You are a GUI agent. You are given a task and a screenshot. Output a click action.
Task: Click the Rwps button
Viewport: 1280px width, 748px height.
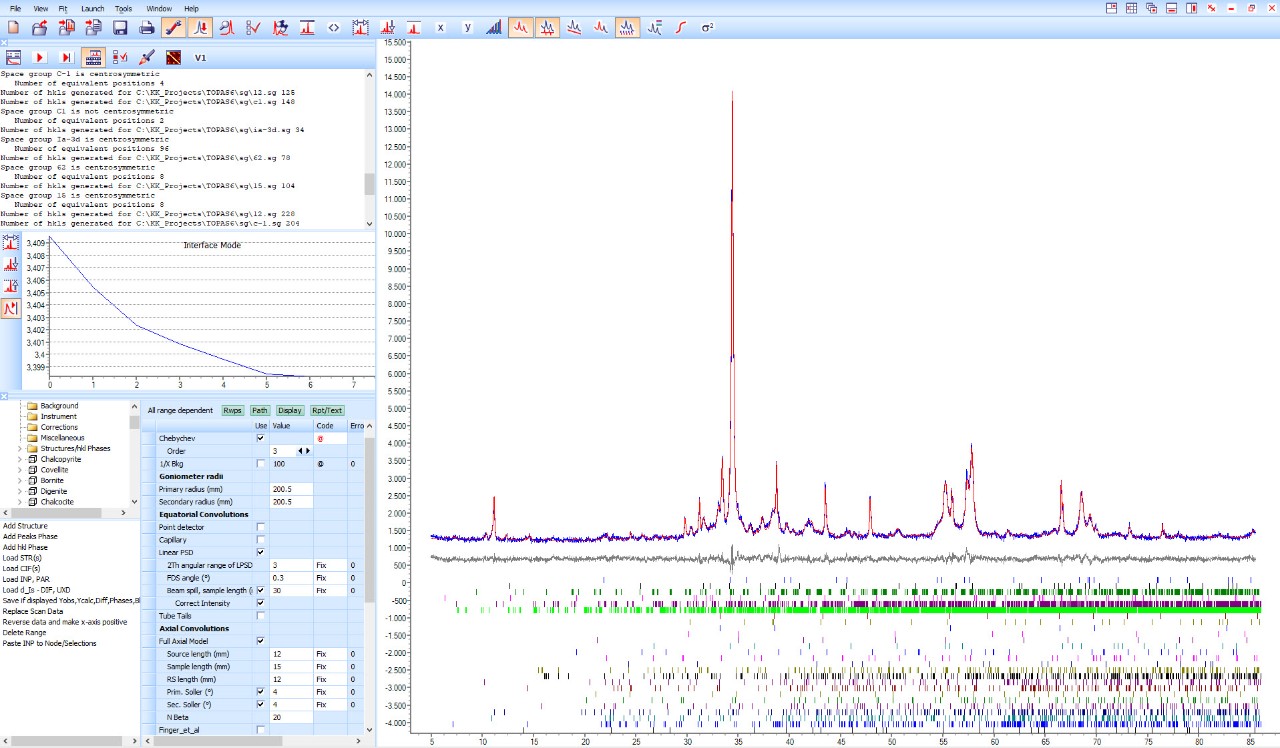coord(233,410)
